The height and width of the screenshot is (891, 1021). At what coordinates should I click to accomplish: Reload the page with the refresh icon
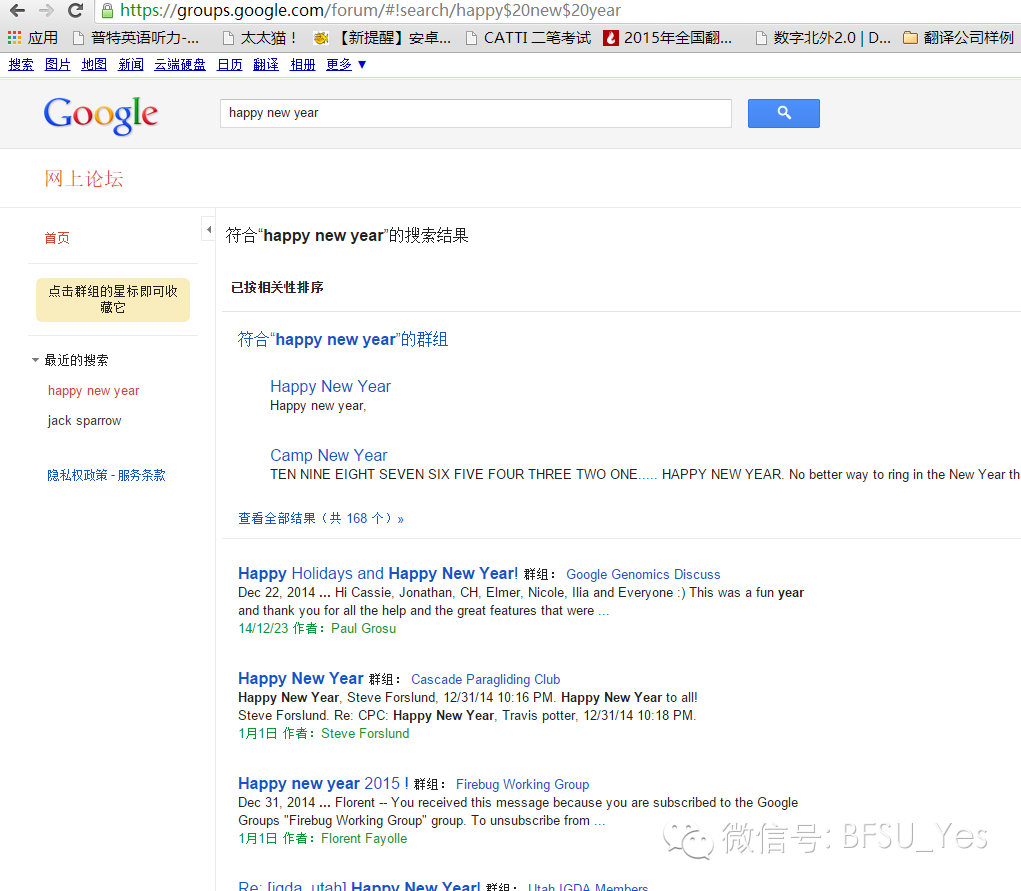click(x=76, y=10)
